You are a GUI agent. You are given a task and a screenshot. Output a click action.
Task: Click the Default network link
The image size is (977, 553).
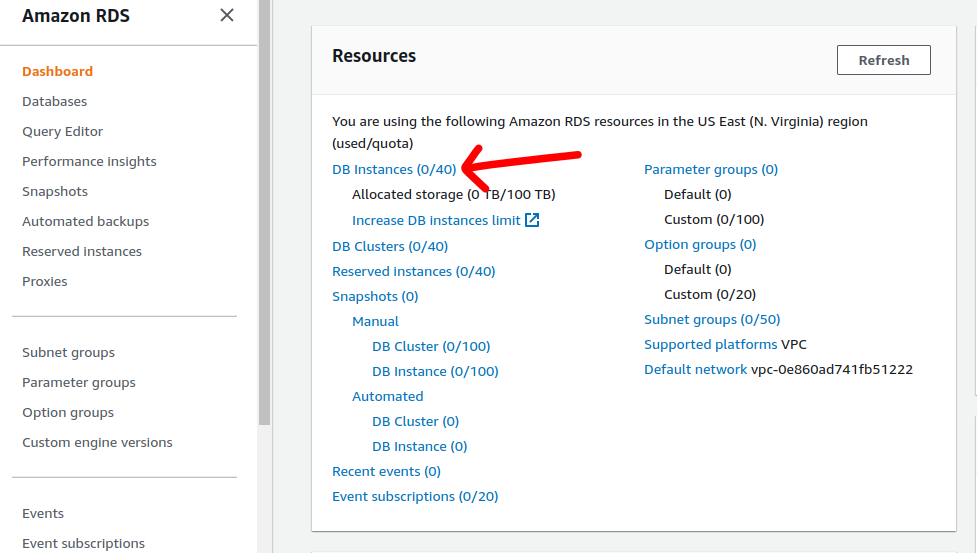pos(695,369)
